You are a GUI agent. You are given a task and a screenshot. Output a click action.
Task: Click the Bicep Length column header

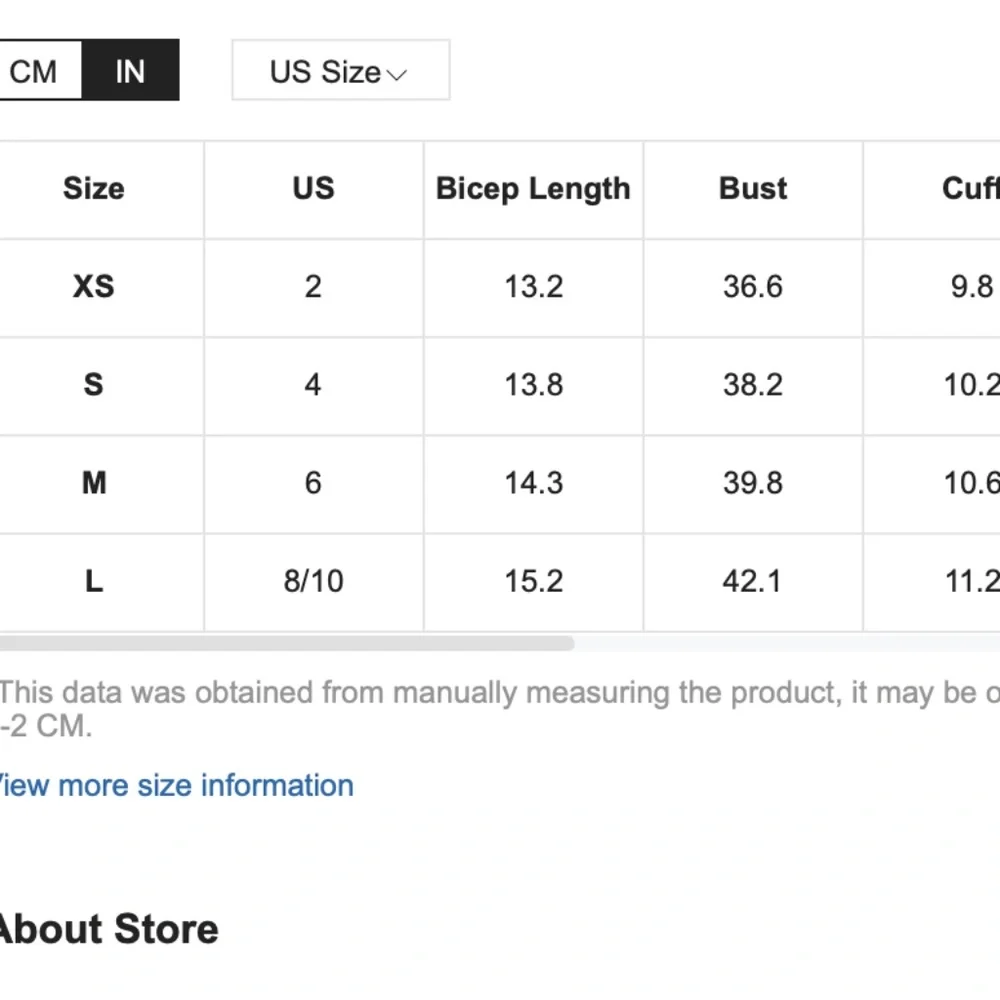coord(533,189)
